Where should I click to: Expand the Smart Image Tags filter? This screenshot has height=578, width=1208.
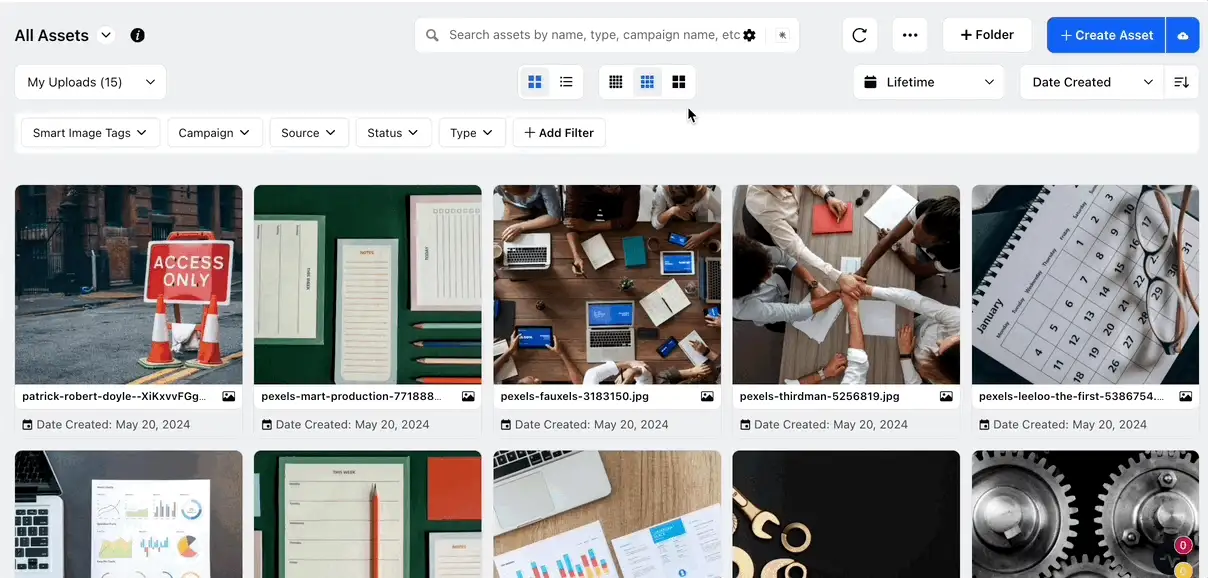tap(89, 132)
